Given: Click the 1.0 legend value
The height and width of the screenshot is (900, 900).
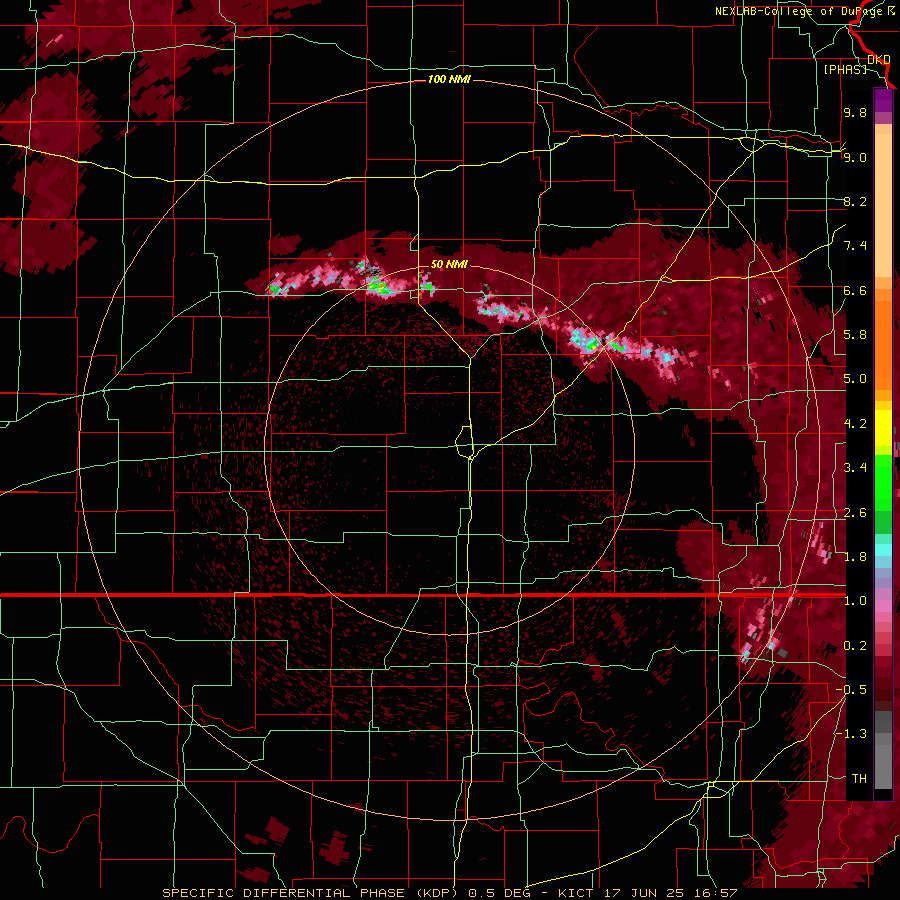Looking at the screenshot, I should [x=855, y=601].
